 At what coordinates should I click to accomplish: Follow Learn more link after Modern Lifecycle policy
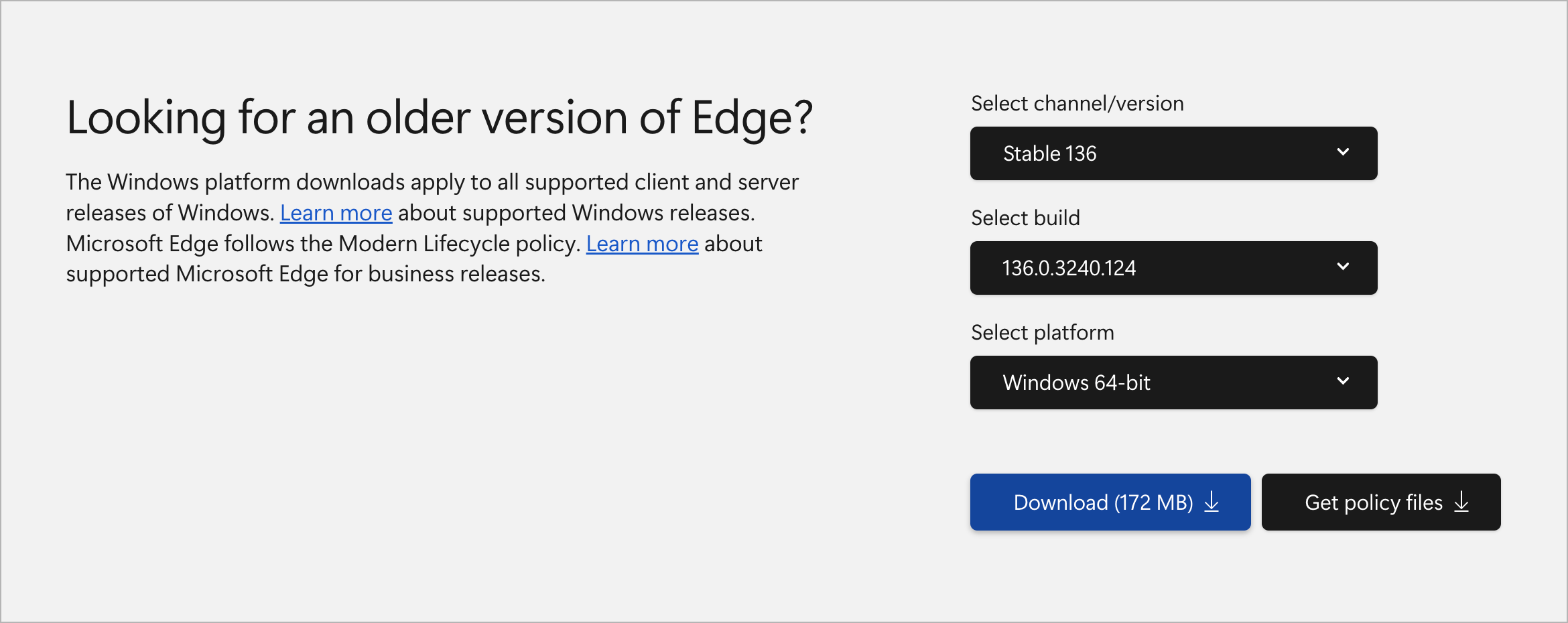pos(642,244)
